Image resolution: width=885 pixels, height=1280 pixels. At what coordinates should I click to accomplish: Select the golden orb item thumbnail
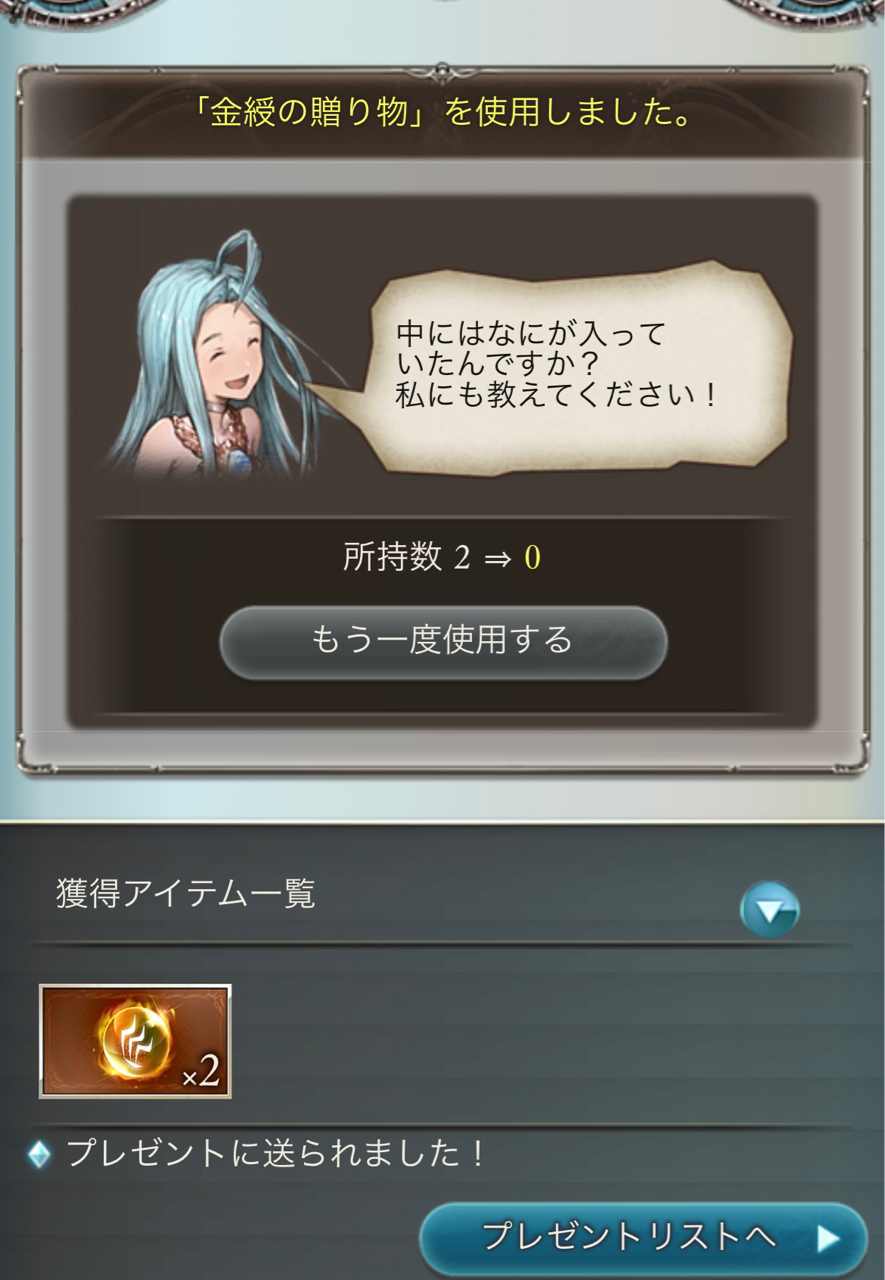pos(135,1041)
